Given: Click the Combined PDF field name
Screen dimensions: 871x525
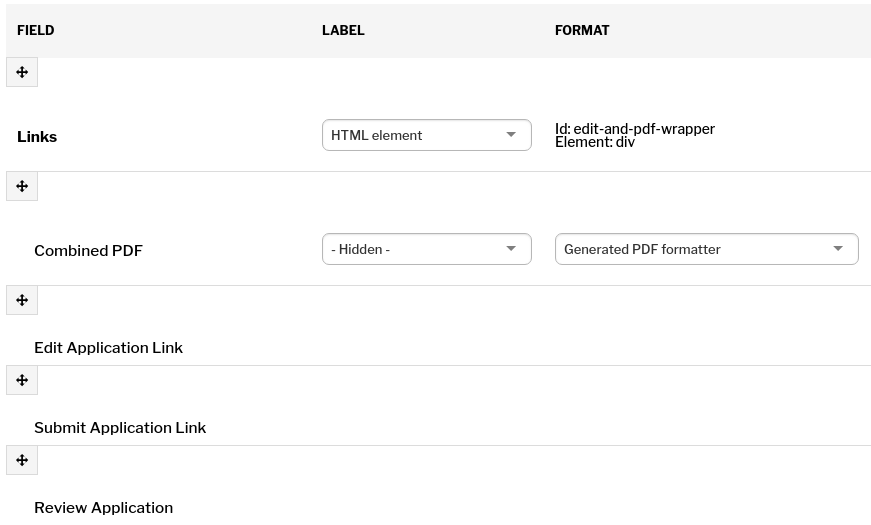Looking at the screenshot, I should coord(88,251).
